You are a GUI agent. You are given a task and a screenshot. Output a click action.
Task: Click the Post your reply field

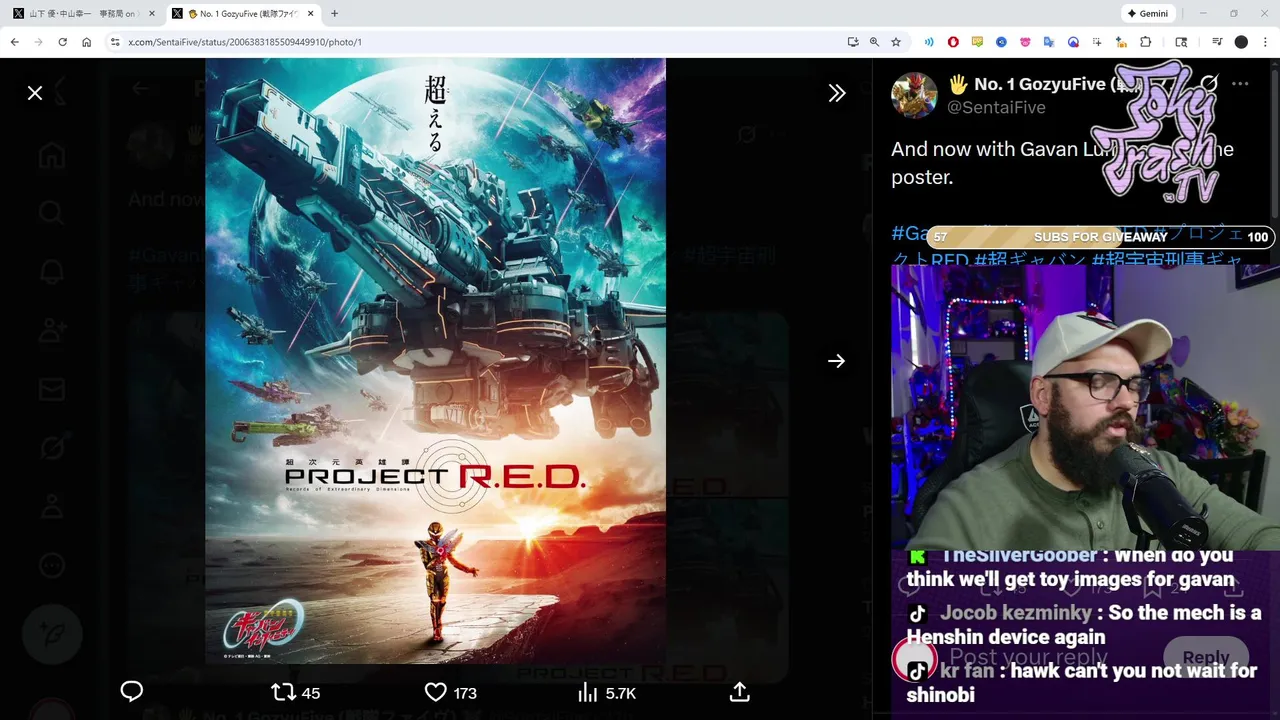1028,657
